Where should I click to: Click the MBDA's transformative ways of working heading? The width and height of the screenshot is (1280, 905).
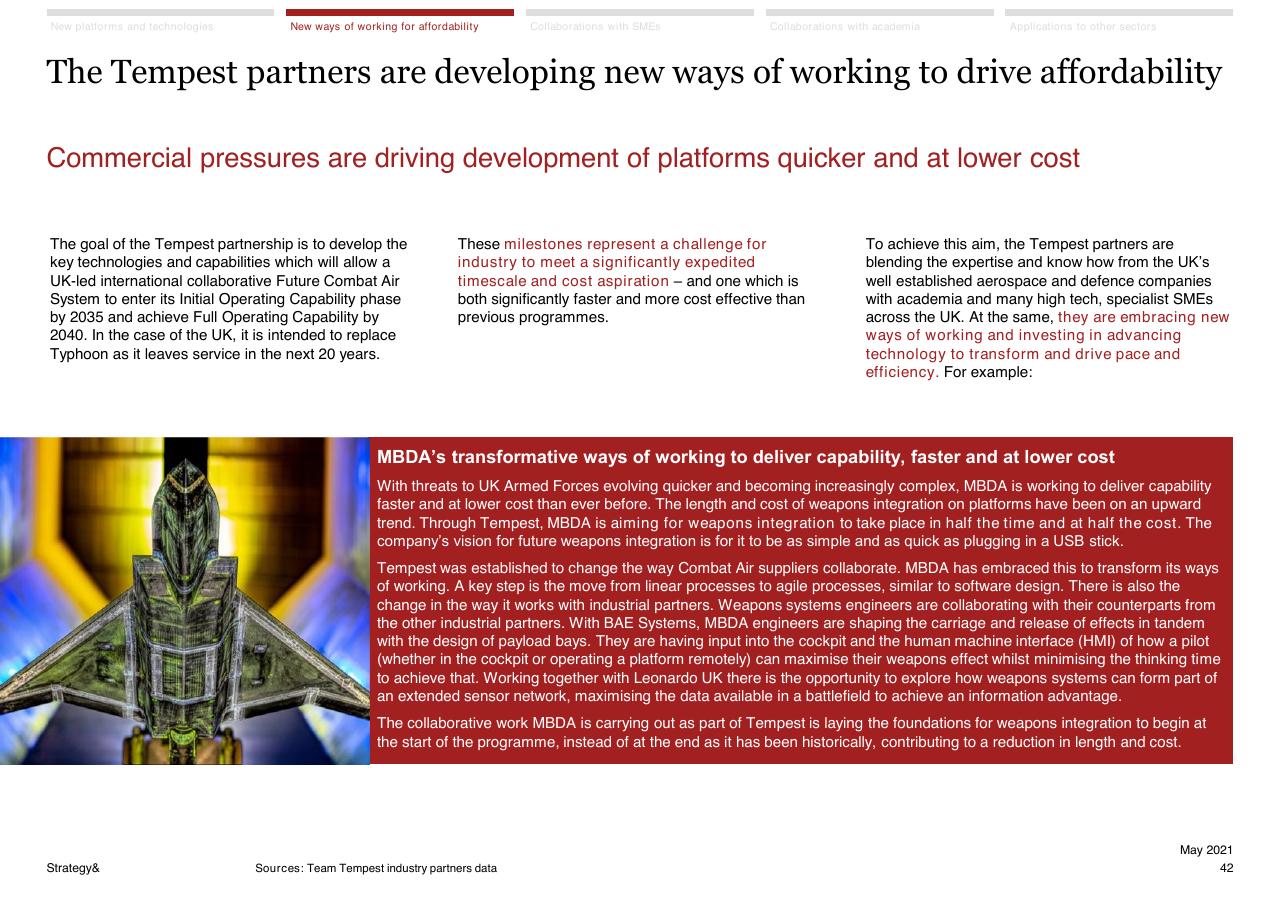(745, 458)
